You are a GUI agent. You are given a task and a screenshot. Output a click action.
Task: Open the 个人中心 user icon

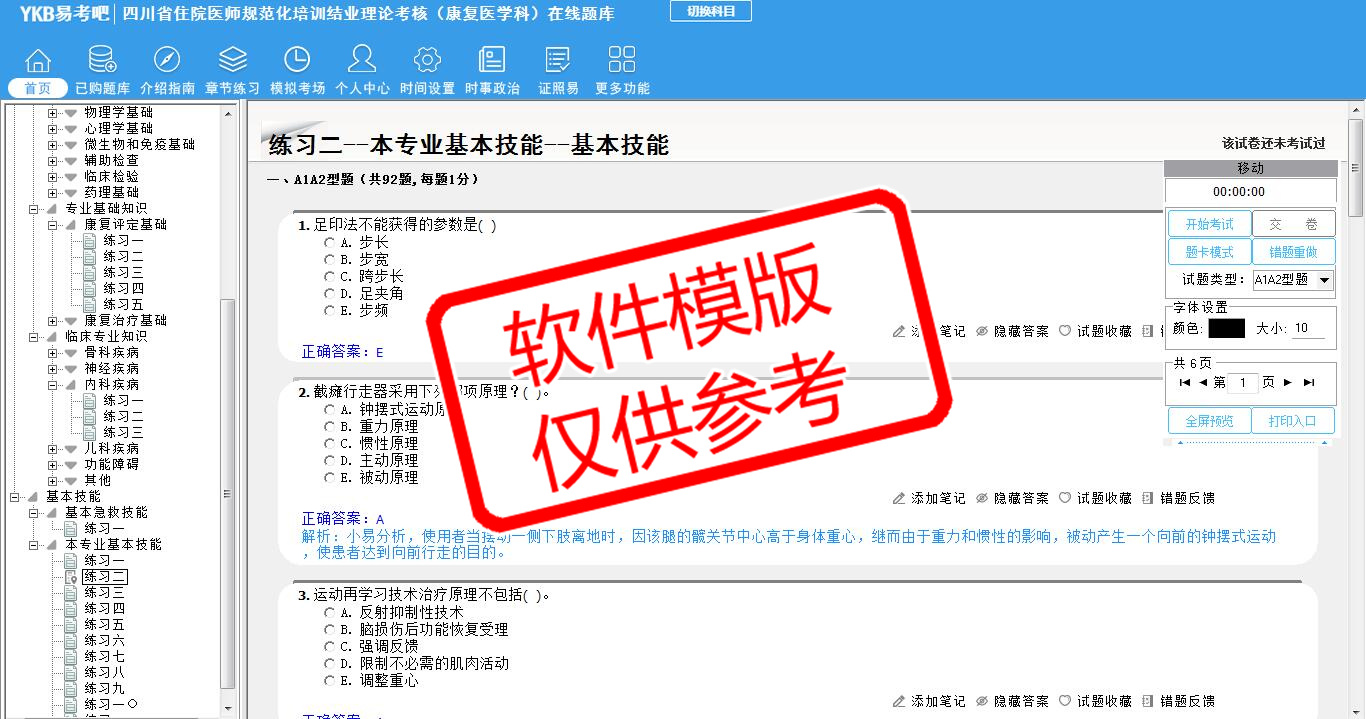(362, 60)
